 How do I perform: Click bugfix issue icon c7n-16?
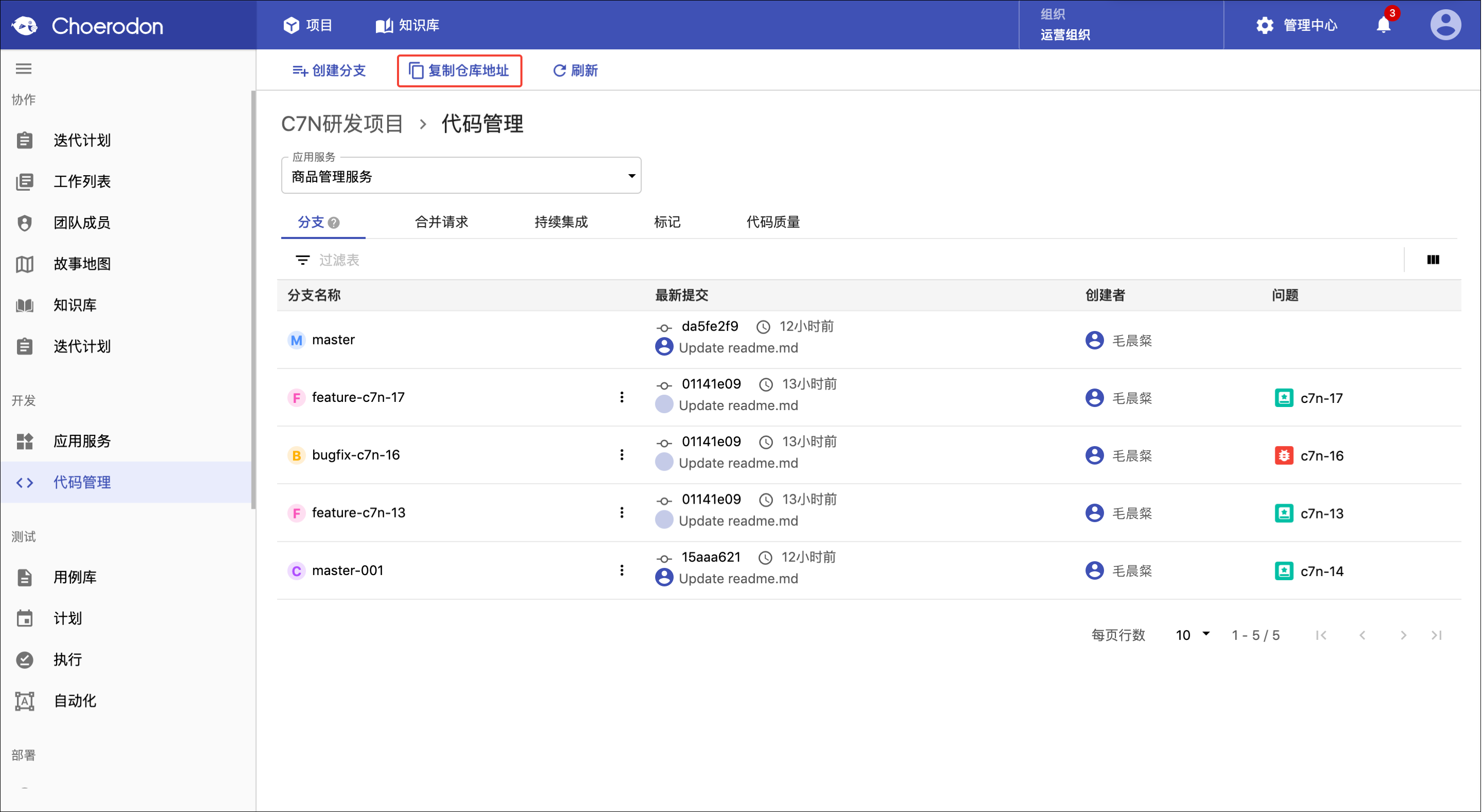click(1284, 455)
